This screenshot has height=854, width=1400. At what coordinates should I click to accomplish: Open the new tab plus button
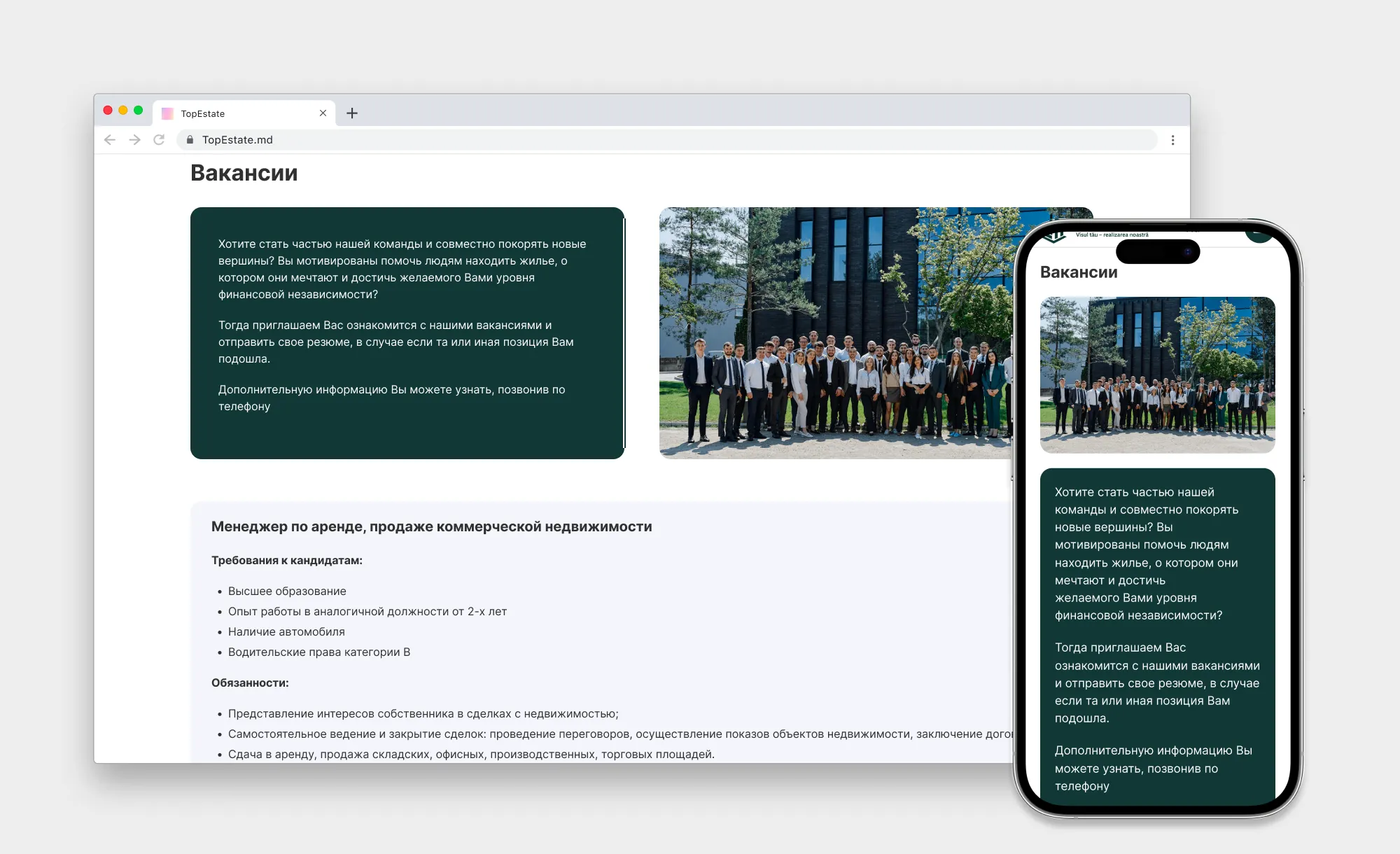pos(352,113)
